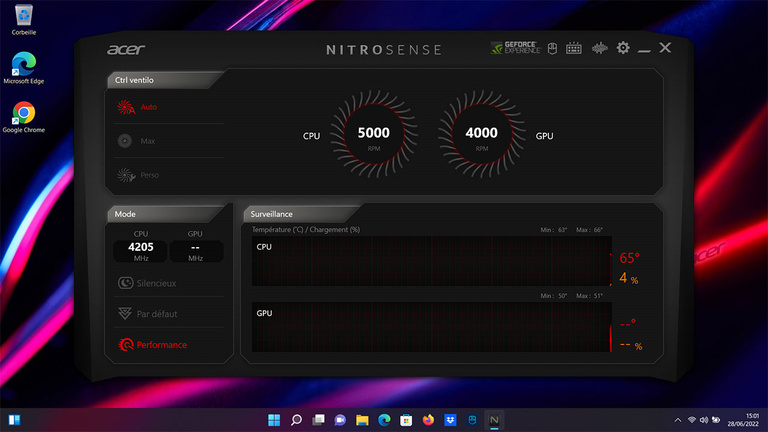768x432 pixels.
Task: Open battery tray icon
Action: point(716,420)
